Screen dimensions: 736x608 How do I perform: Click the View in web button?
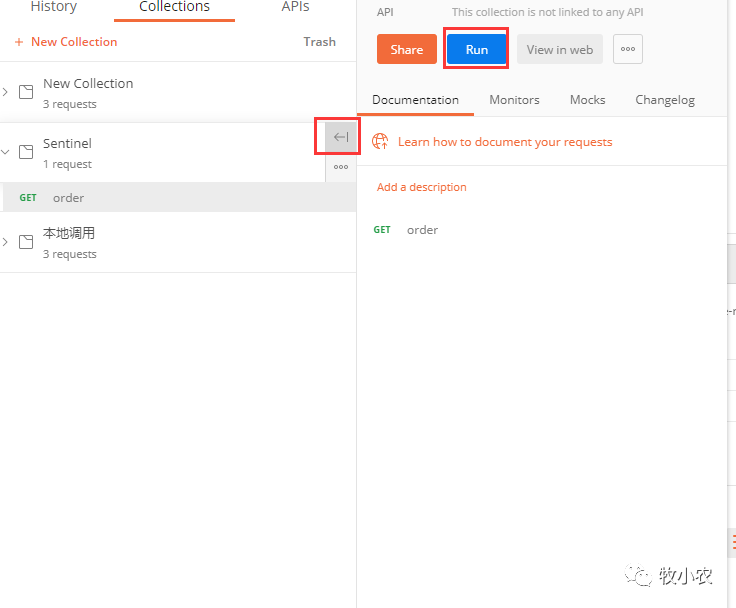(560, 49)
